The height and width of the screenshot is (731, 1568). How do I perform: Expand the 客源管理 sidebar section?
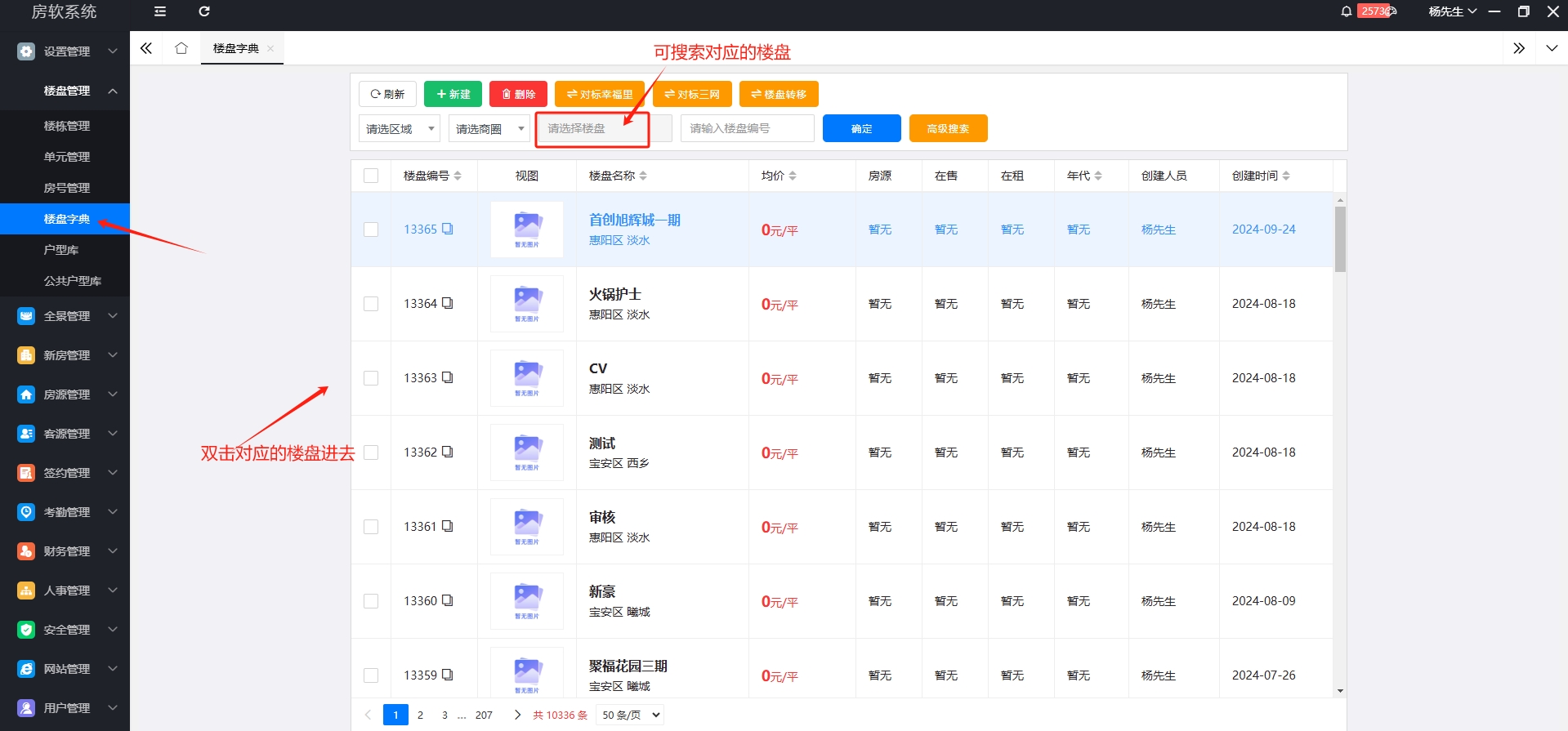(113, 434)
